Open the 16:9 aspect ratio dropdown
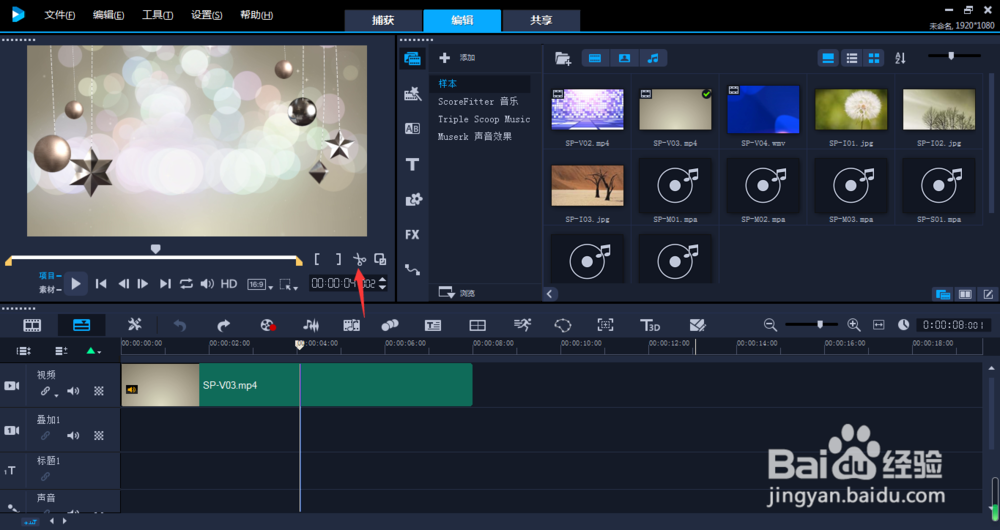This screenshot has width=1000, height=530. (x=260, y=284)
